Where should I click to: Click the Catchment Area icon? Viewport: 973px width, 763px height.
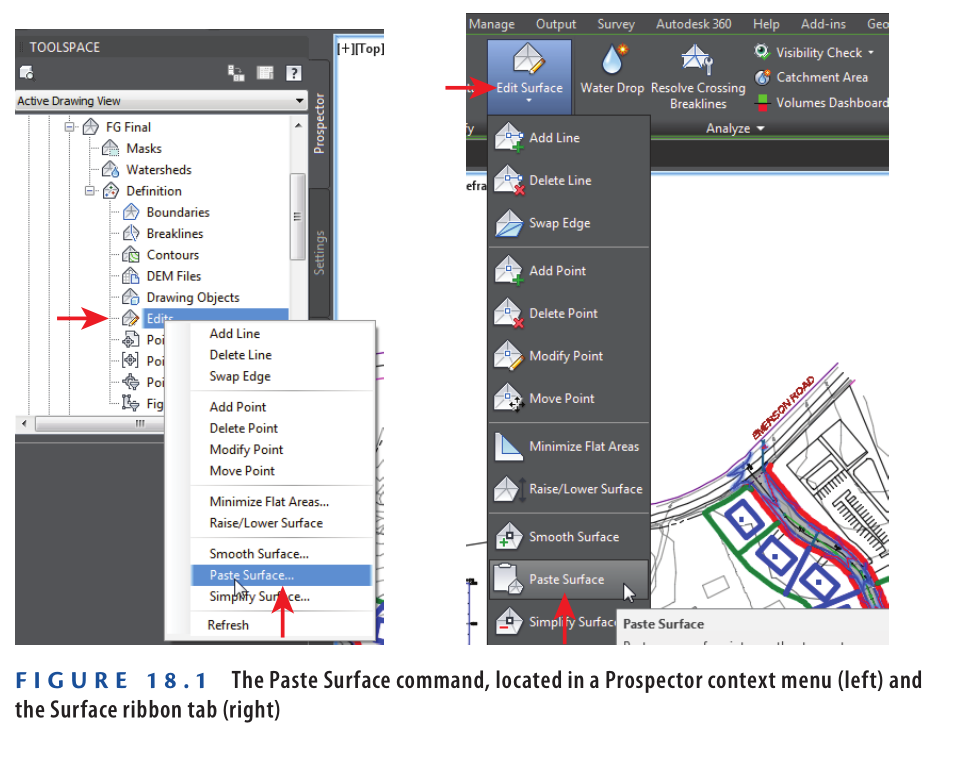[x=762, y=78]
